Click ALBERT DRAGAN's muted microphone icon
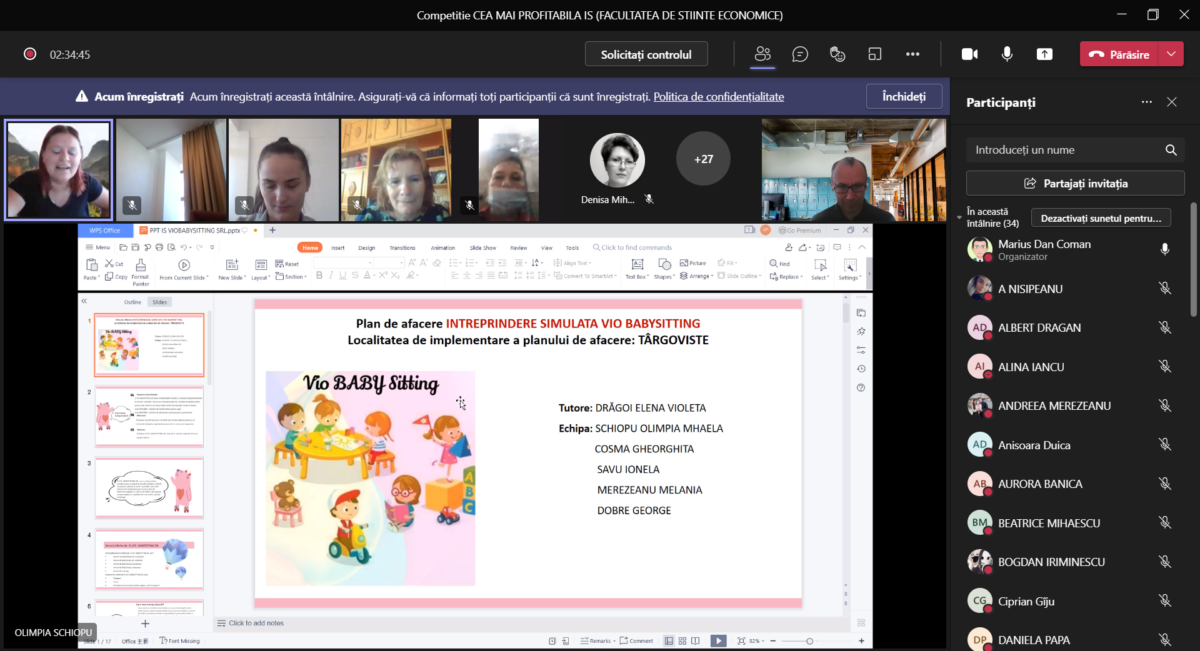Image resolution: width=1200 pixels, height=651 pixels. 1165,327
